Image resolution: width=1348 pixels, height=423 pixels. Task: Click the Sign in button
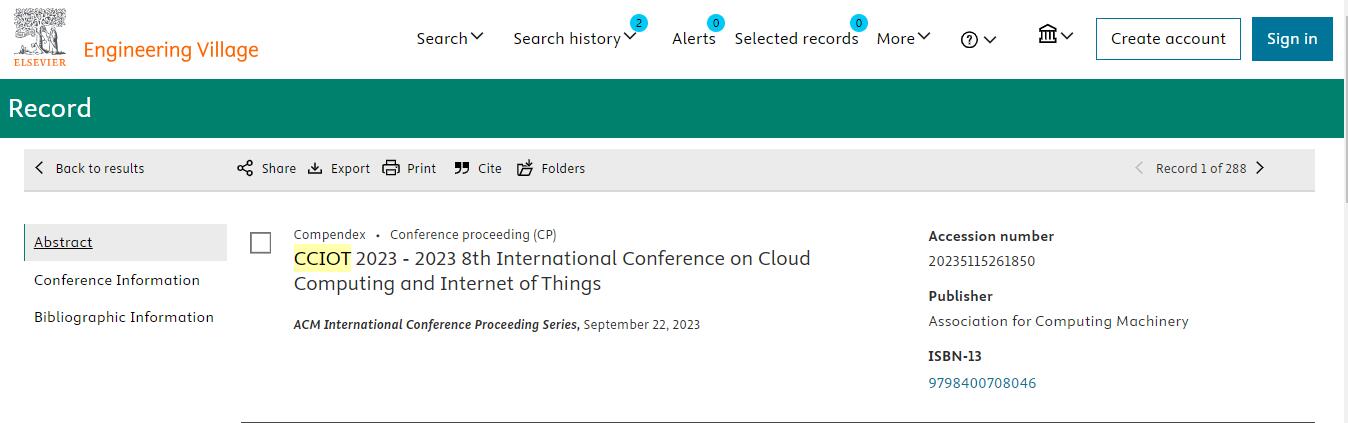[1292, 39]
